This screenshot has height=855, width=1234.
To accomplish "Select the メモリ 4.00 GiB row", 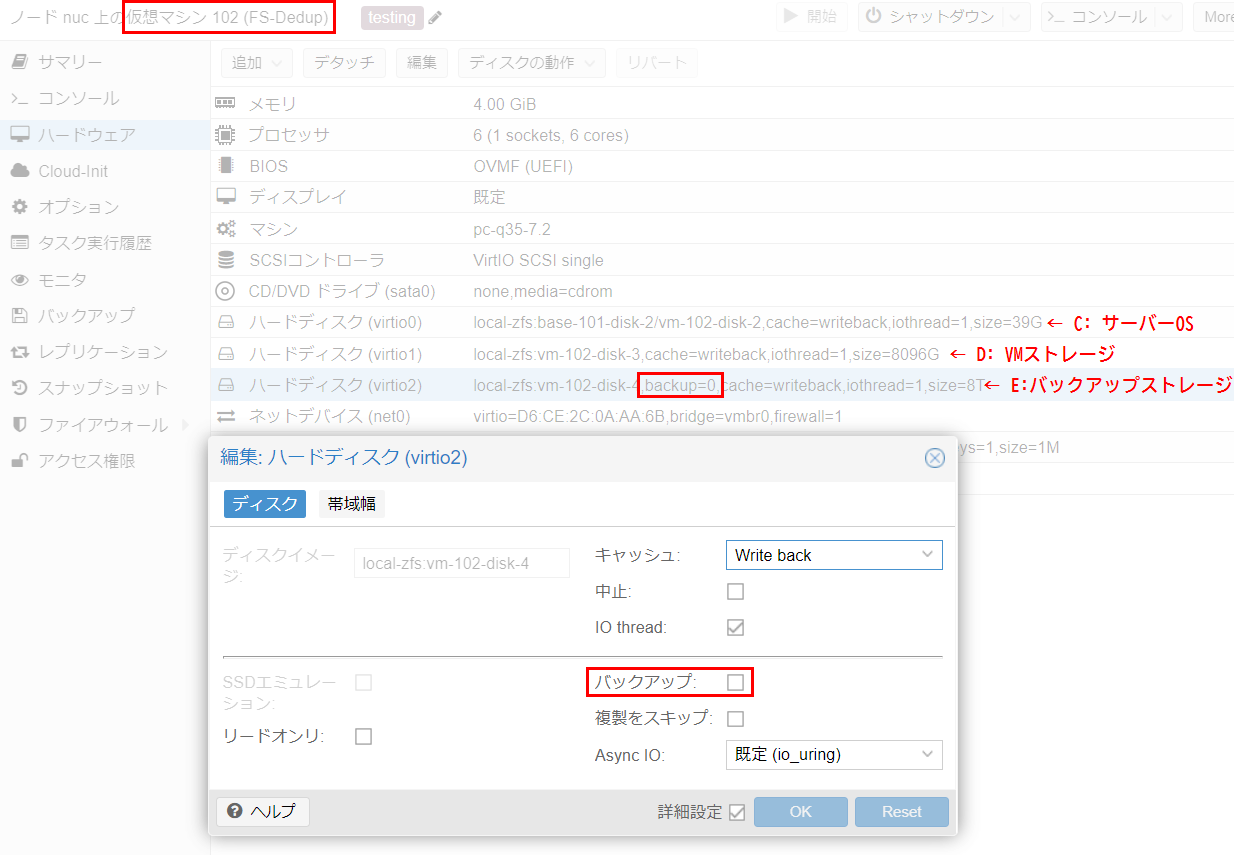I will coord(722,104).
